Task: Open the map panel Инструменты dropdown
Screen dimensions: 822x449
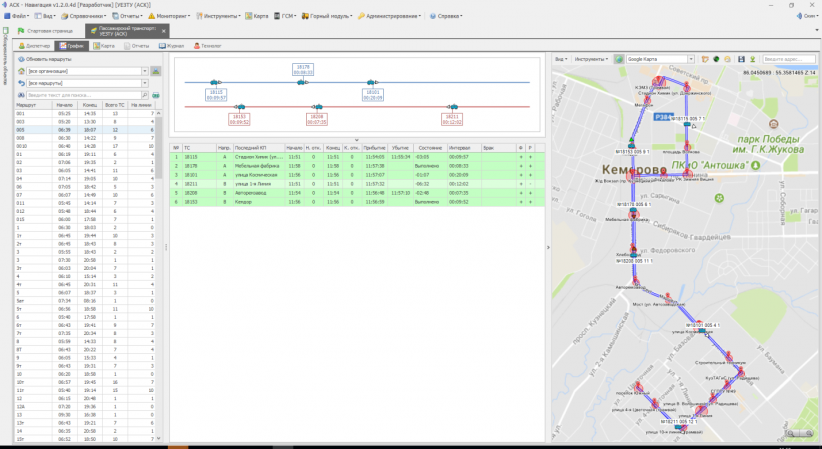Action: coord(591,59)
